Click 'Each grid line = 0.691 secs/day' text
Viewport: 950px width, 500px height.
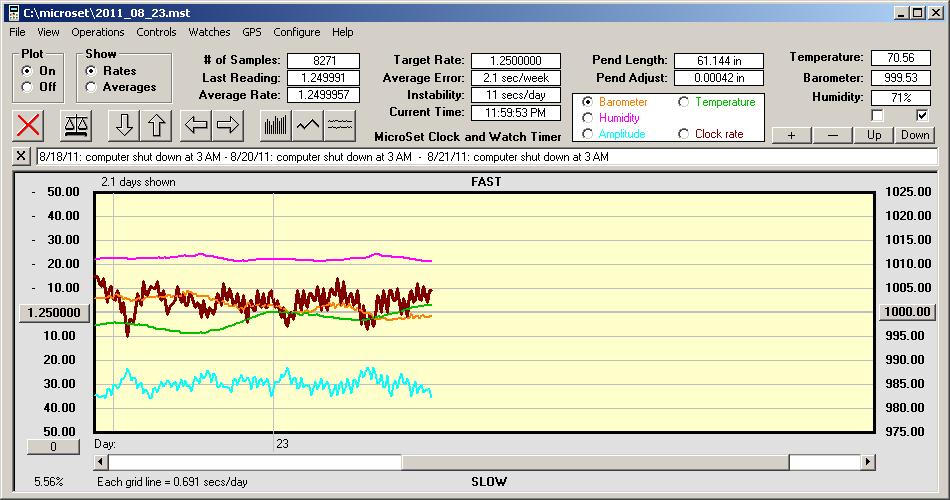click(x=172, y=482)
